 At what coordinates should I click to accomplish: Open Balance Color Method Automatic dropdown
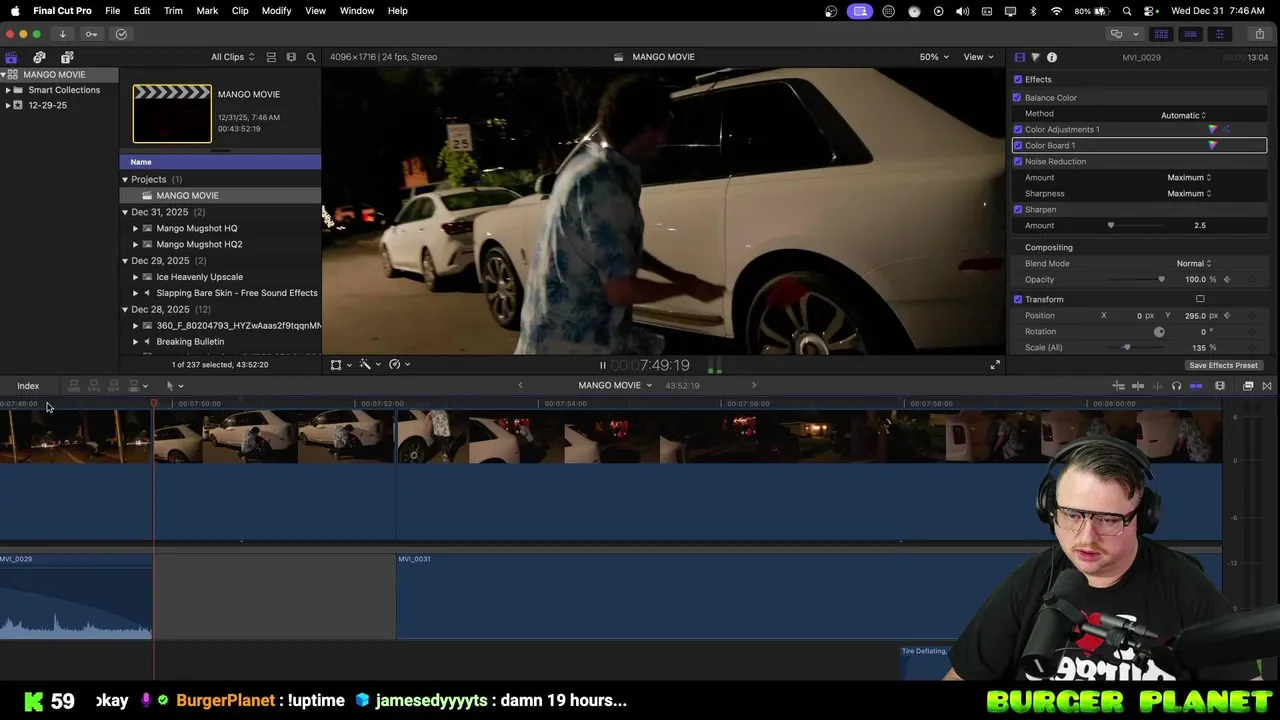(x=1184, y=115)
